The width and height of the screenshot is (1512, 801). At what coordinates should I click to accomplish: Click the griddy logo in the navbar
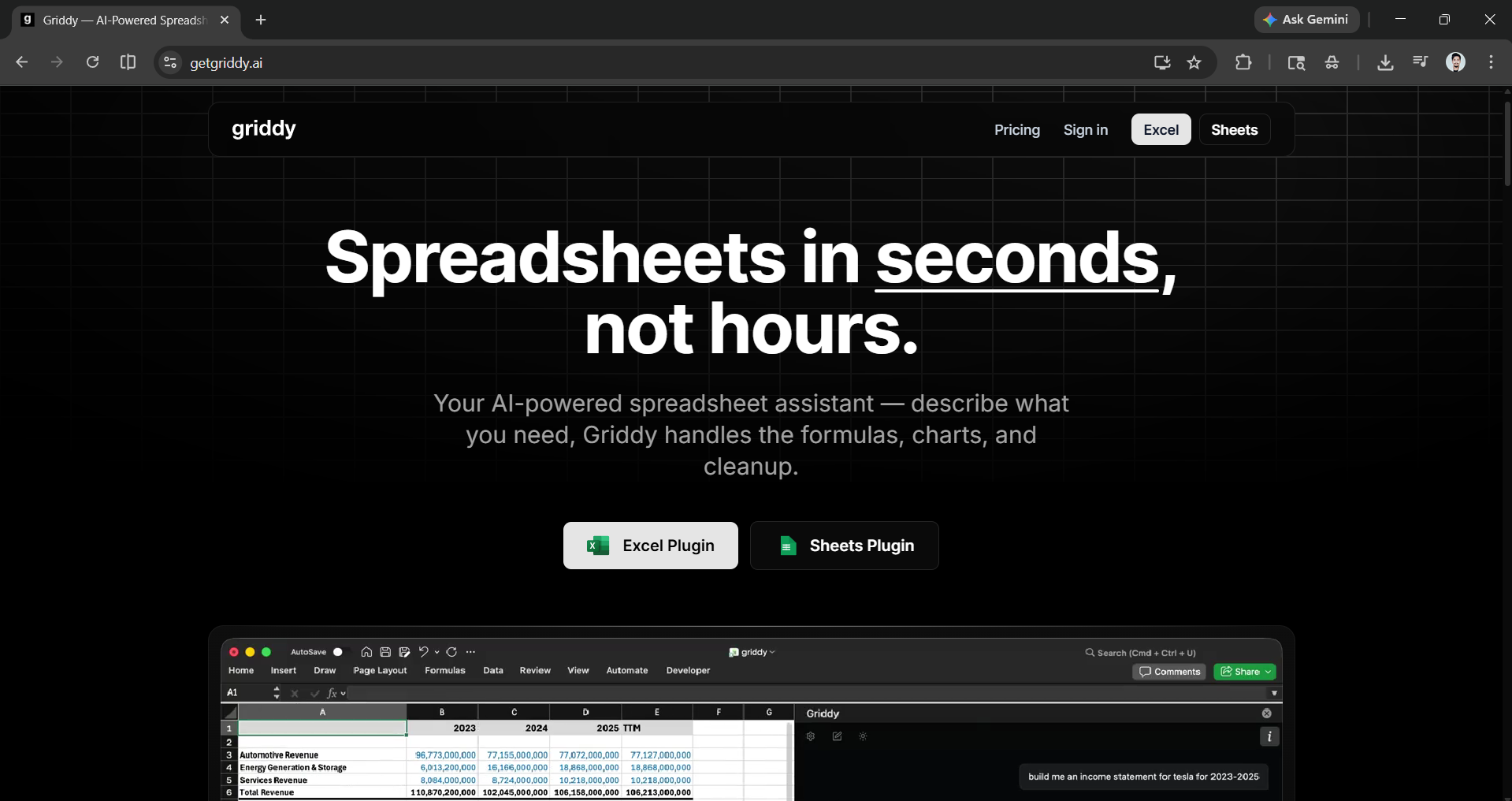(264, 129)
